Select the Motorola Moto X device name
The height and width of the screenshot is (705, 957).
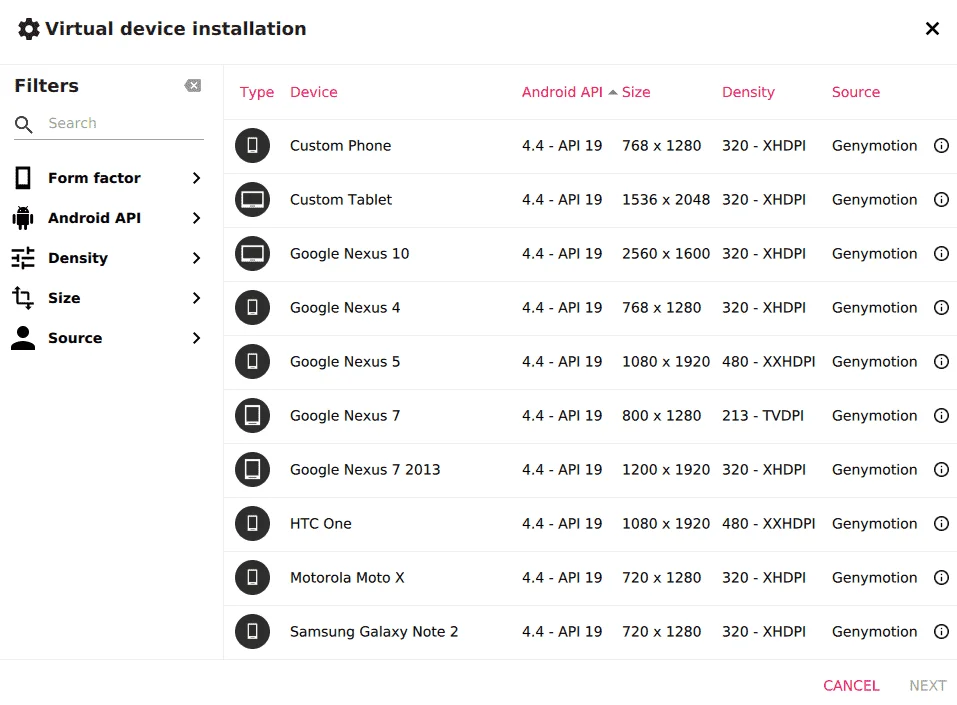click(x=347, y=578)
